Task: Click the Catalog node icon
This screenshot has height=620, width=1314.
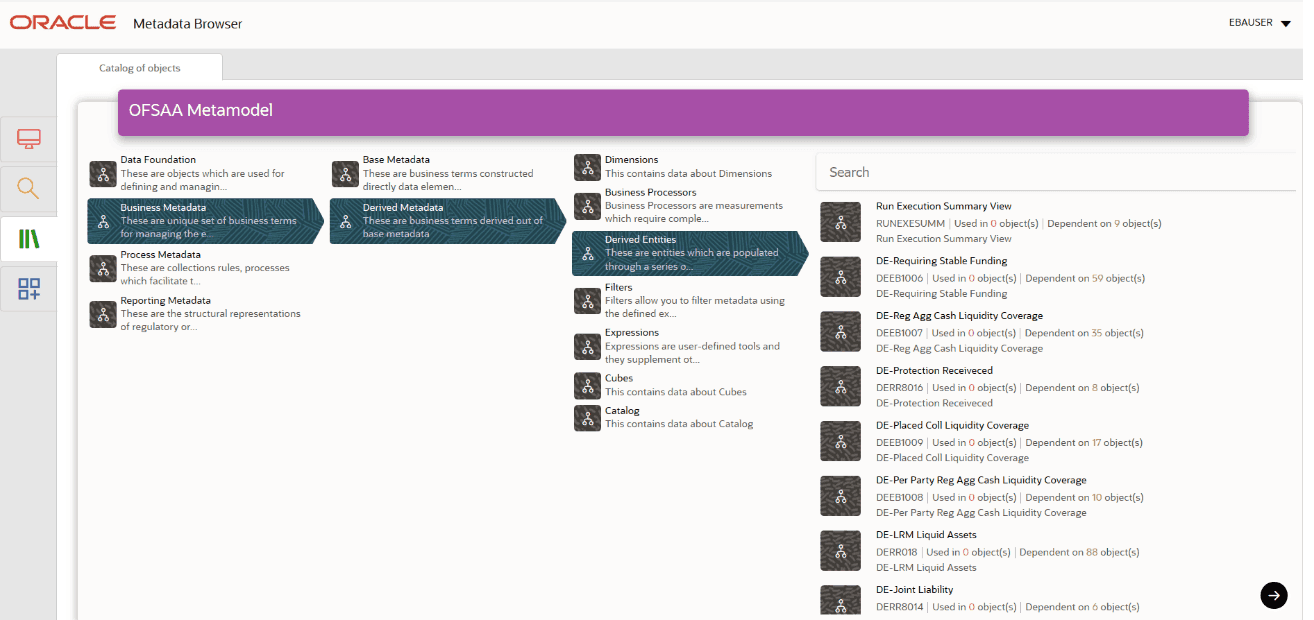Action: [588, 418]
